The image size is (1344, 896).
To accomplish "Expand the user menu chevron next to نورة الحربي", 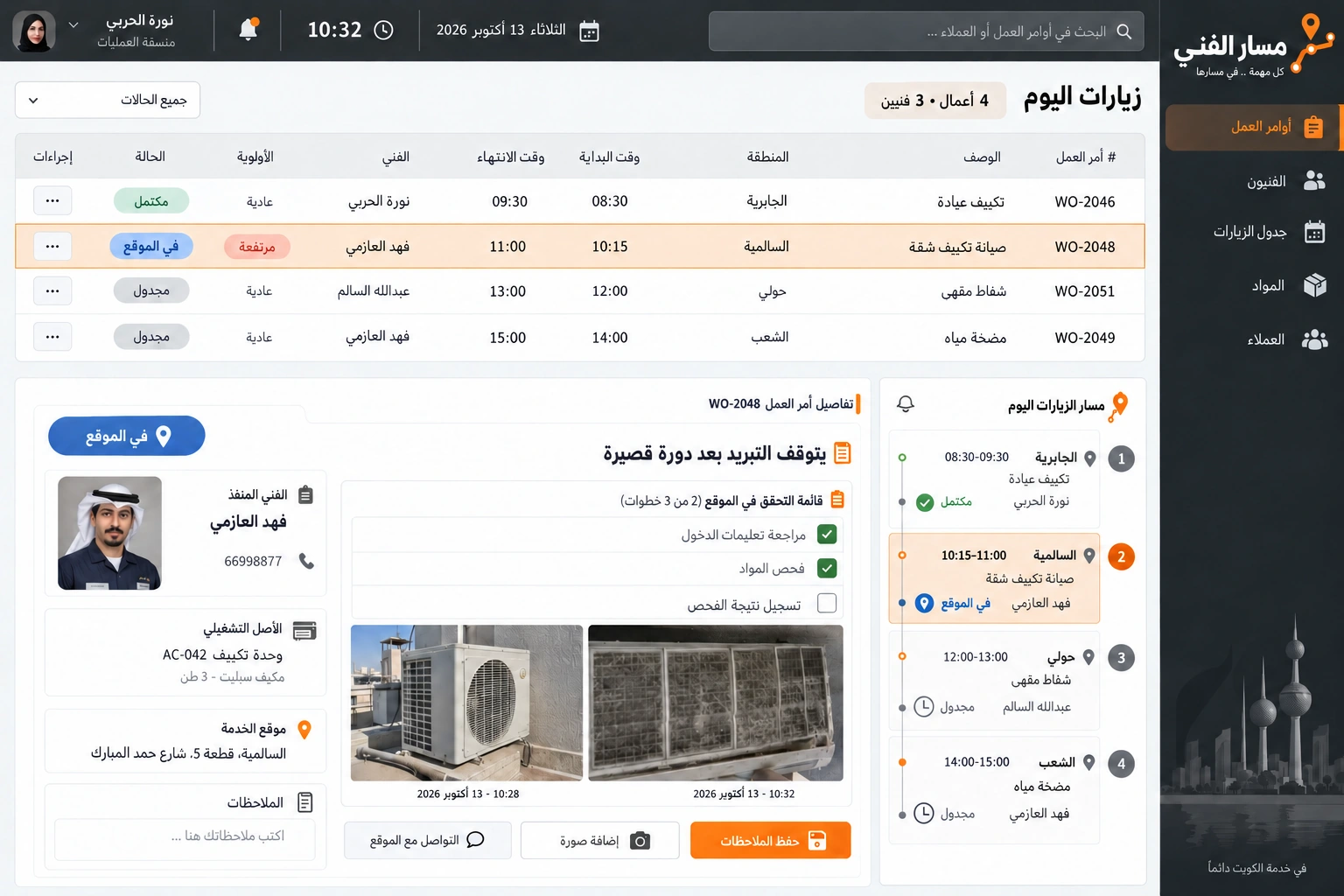I will click(73, 24).
